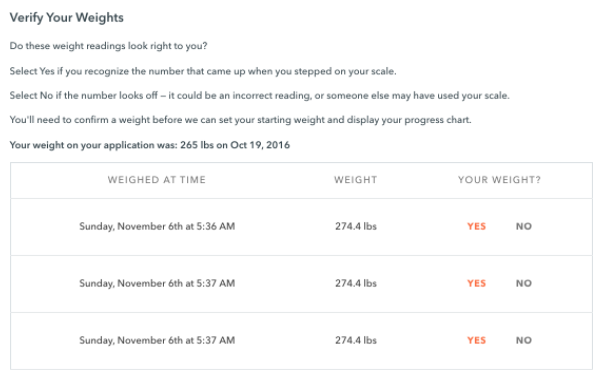Reject the last 5:37 AM reading with NO
The width and height of the screenshot is (614, 391).
pos(524,340)
